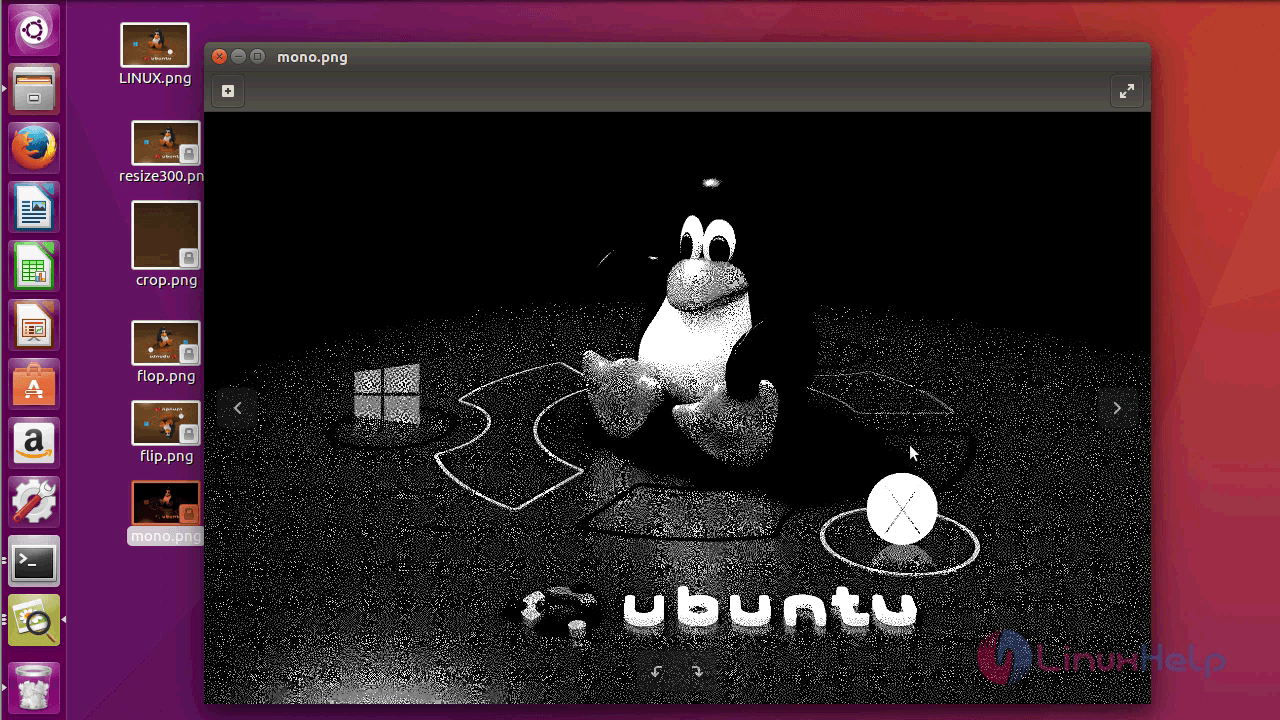Launch Firefox web browser

[x=34, y=148]
